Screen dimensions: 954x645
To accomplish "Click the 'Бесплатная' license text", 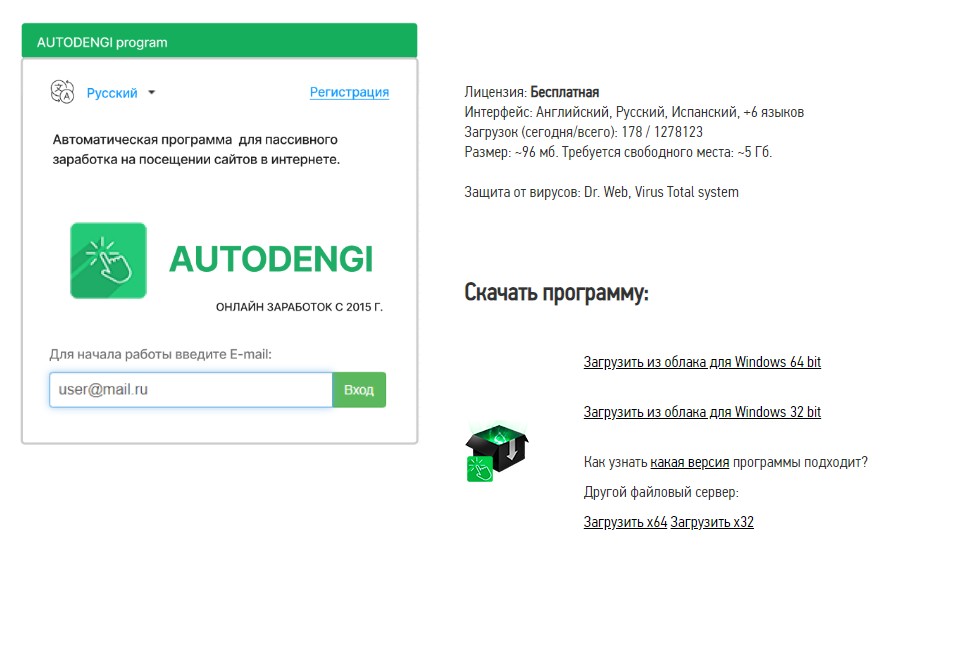I will (564, 92).
